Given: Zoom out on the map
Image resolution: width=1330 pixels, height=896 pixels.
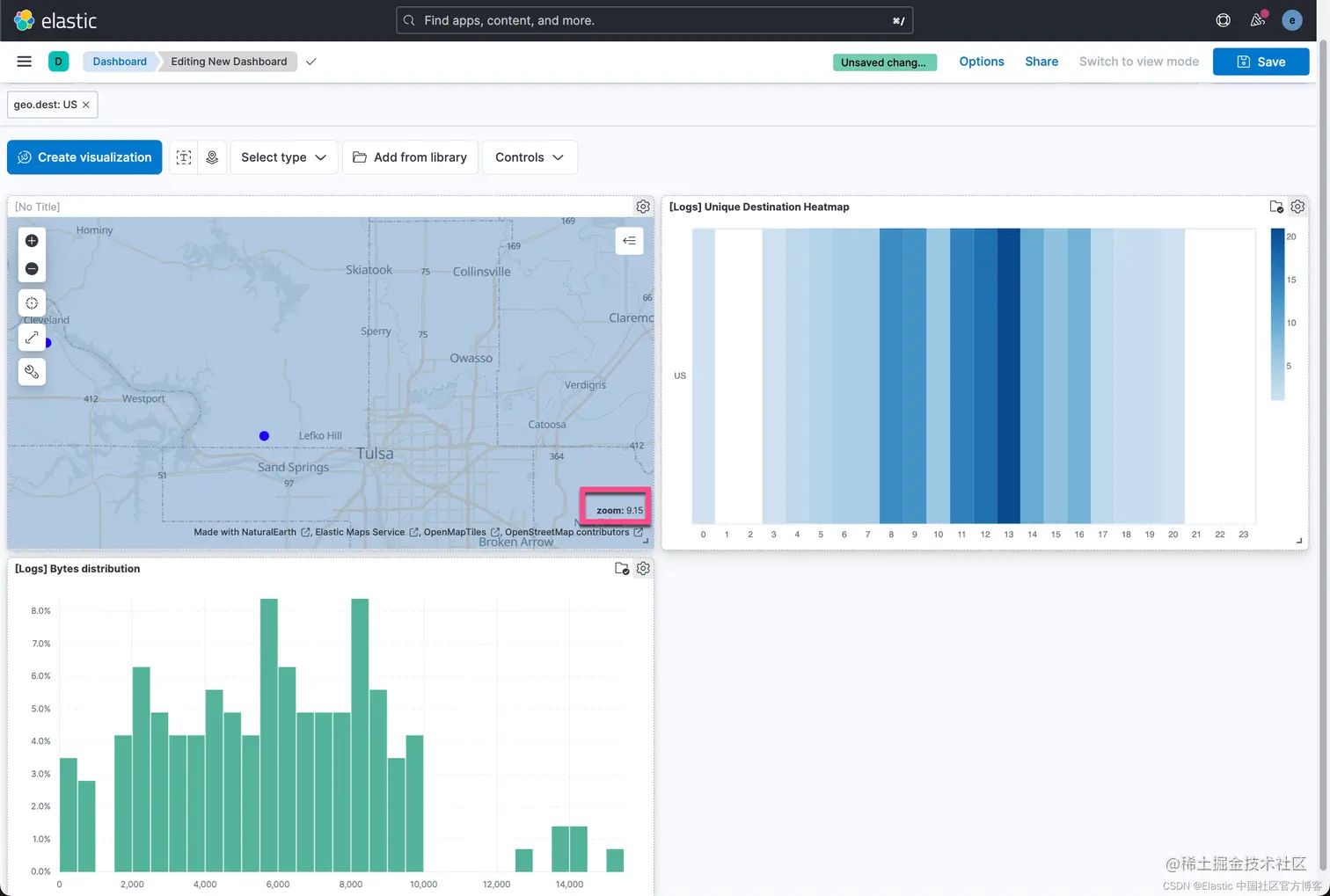Looking at the screenshot, I should (32, 268).
